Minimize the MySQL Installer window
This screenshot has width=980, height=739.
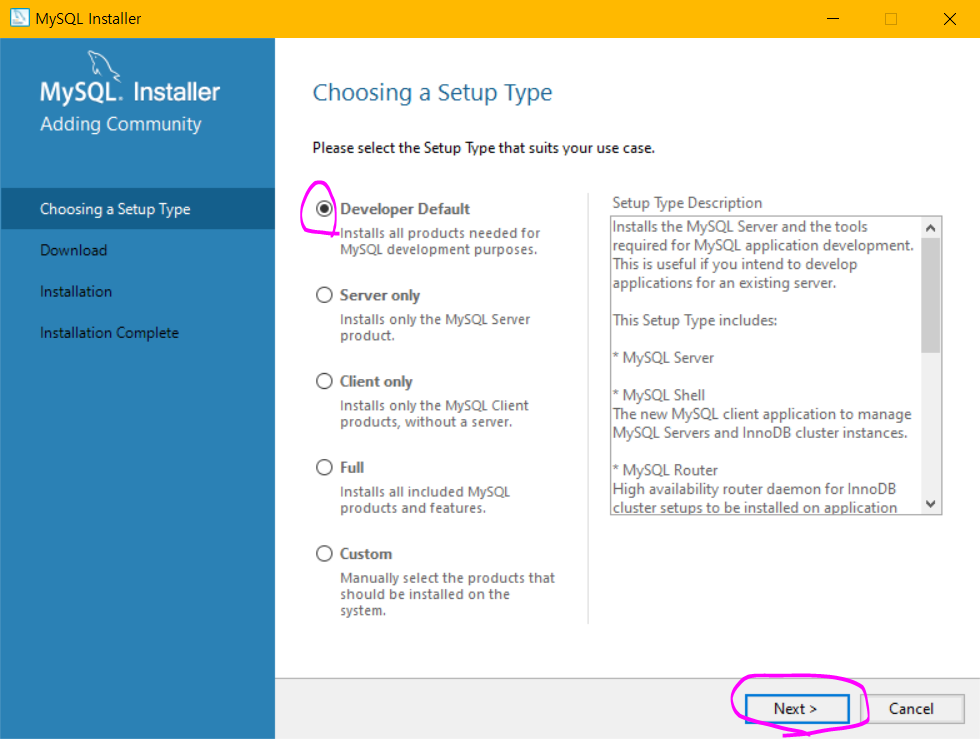832,19
